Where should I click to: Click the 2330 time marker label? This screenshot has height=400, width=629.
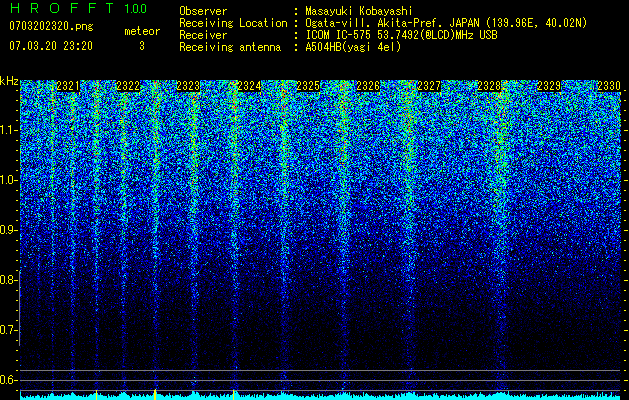click(x=609, y=86)
